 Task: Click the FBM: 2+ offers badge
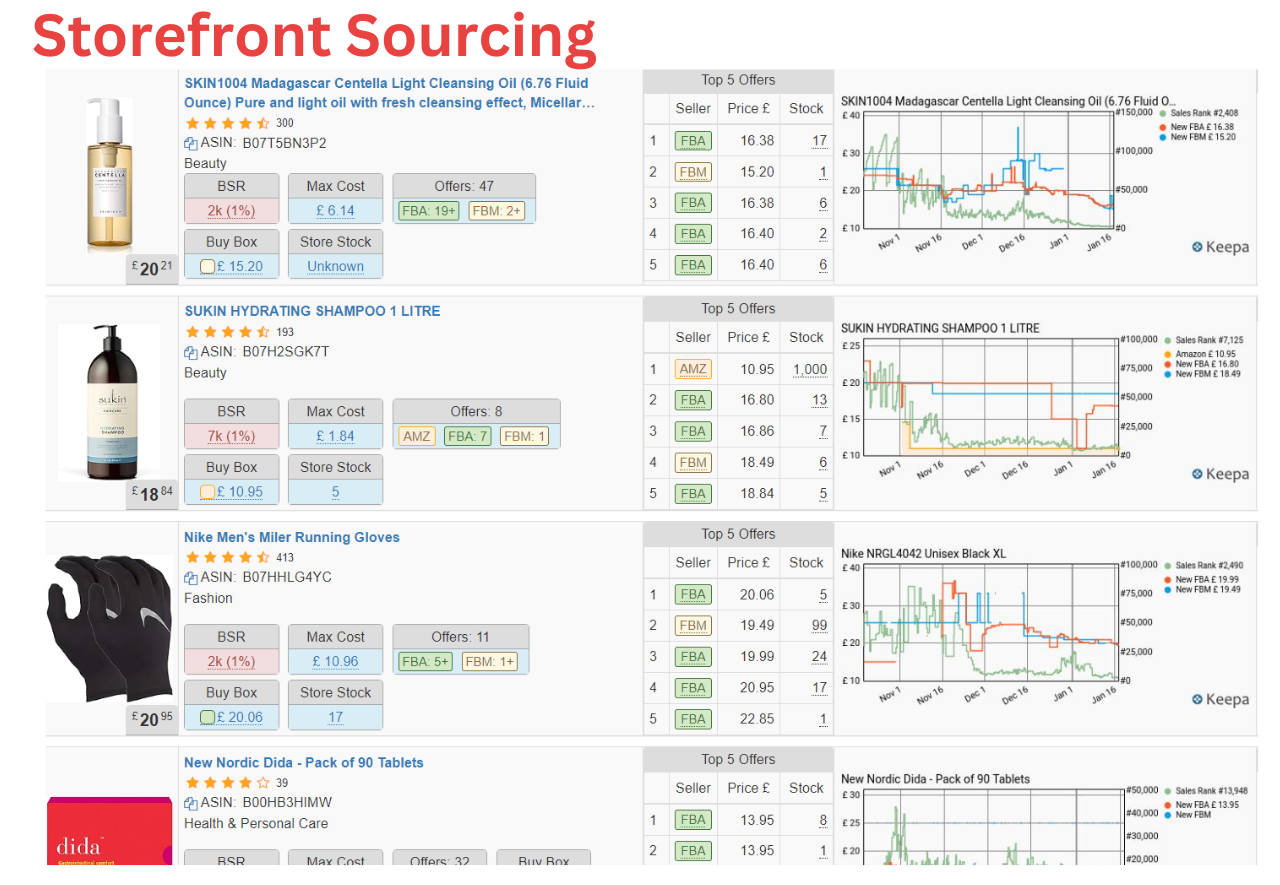(495, 211)
